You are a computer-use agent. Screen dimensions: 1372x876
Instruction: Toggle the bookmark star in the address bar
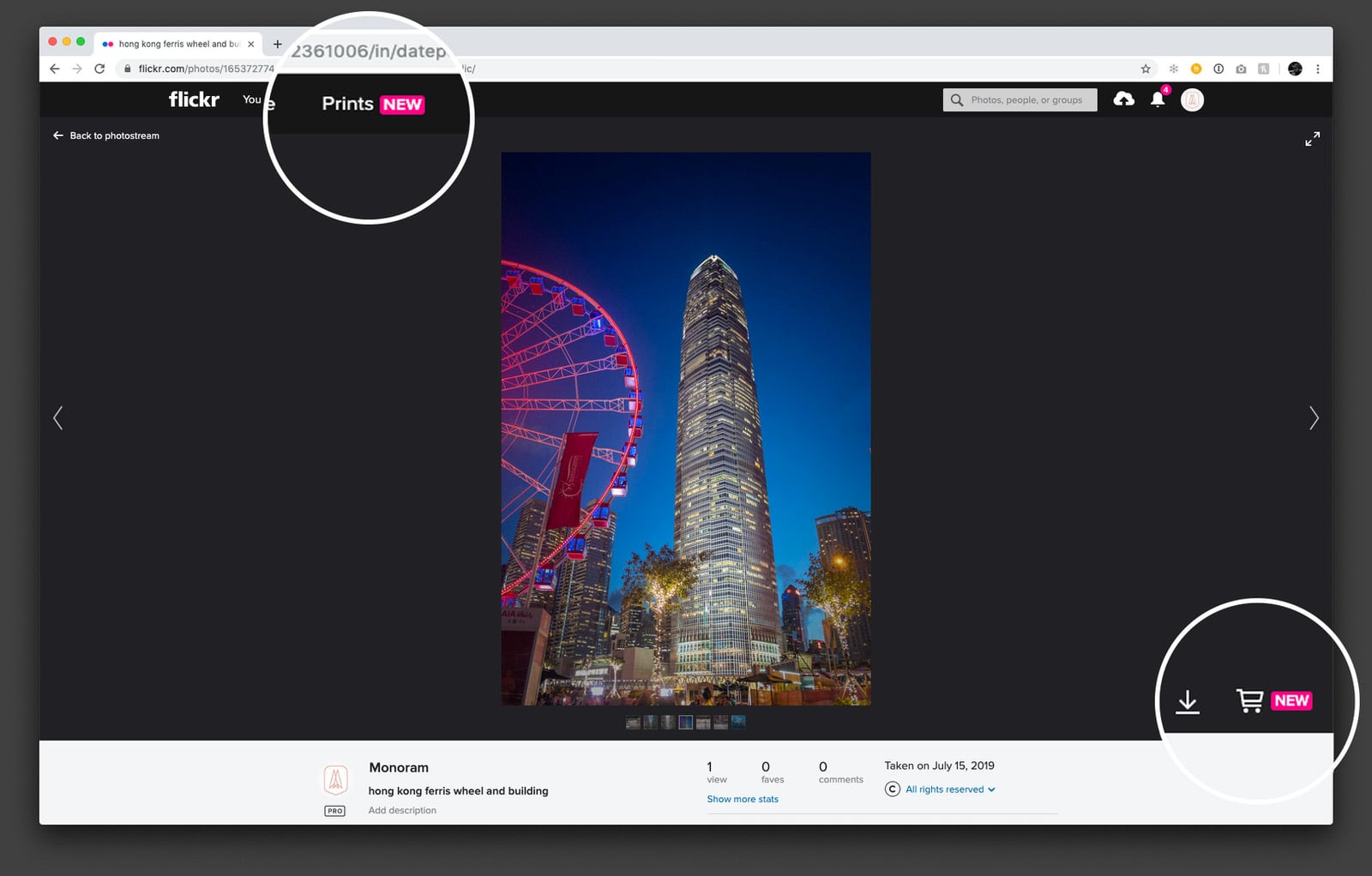1145,69
